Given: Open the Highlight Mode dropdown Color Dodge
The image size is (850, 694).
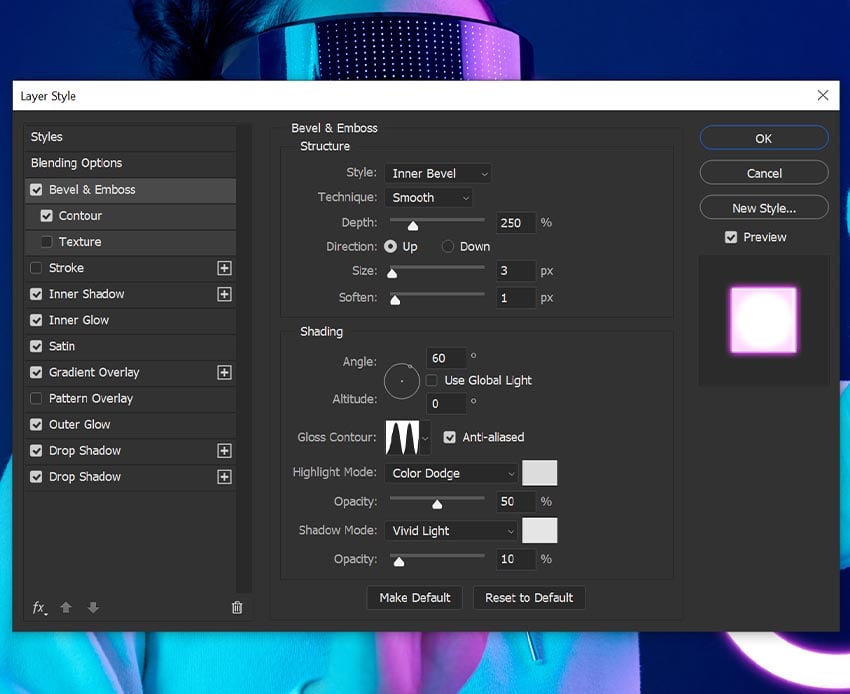Looking at the screenshot, I should tap(451, 473).
